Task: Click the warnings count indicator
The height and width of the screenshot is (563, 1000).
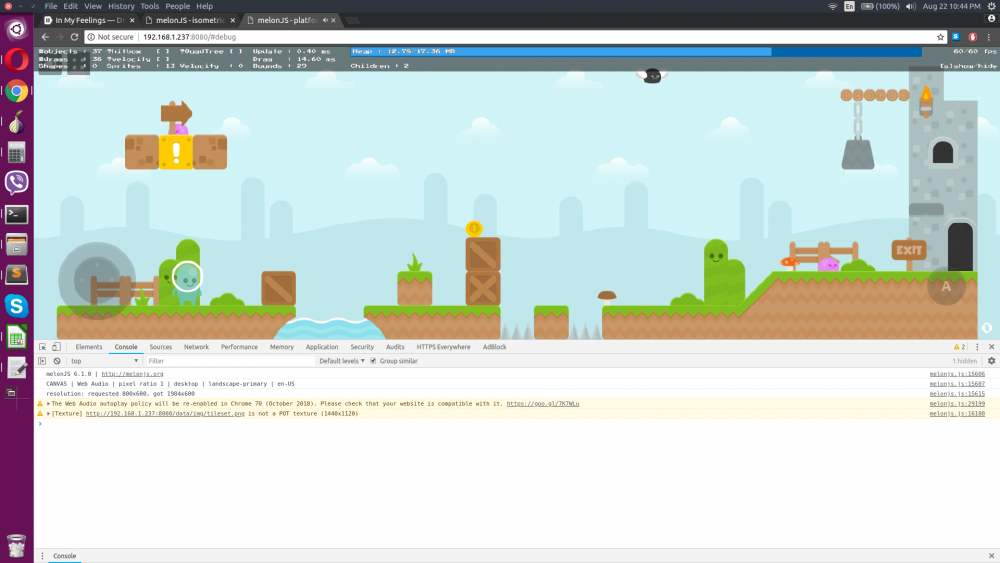Action: pos(959,347)
